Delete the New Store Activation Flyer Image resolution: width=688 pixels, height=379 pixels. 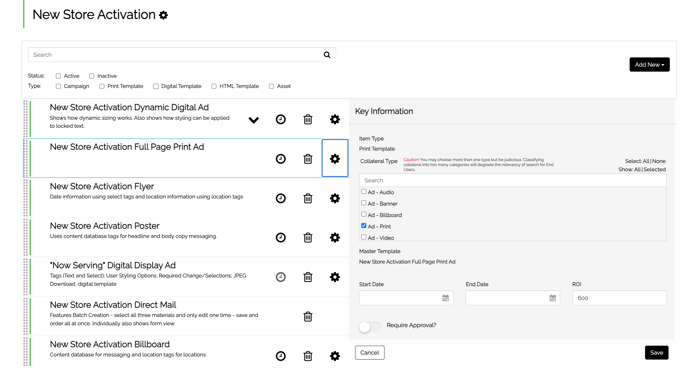308,198
